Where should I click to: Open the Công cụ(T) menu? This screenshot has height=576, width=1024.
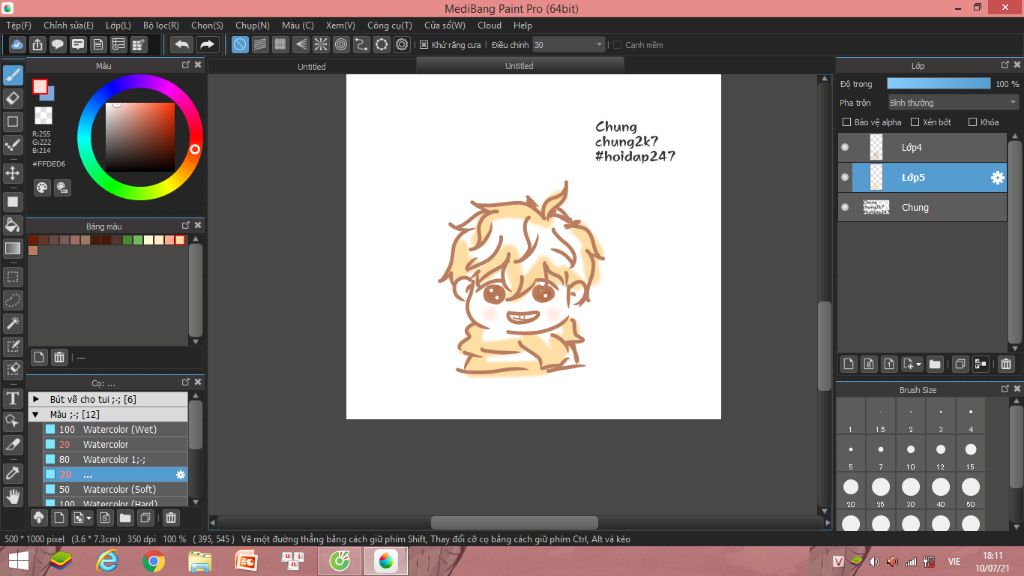[x=389, y=25]
